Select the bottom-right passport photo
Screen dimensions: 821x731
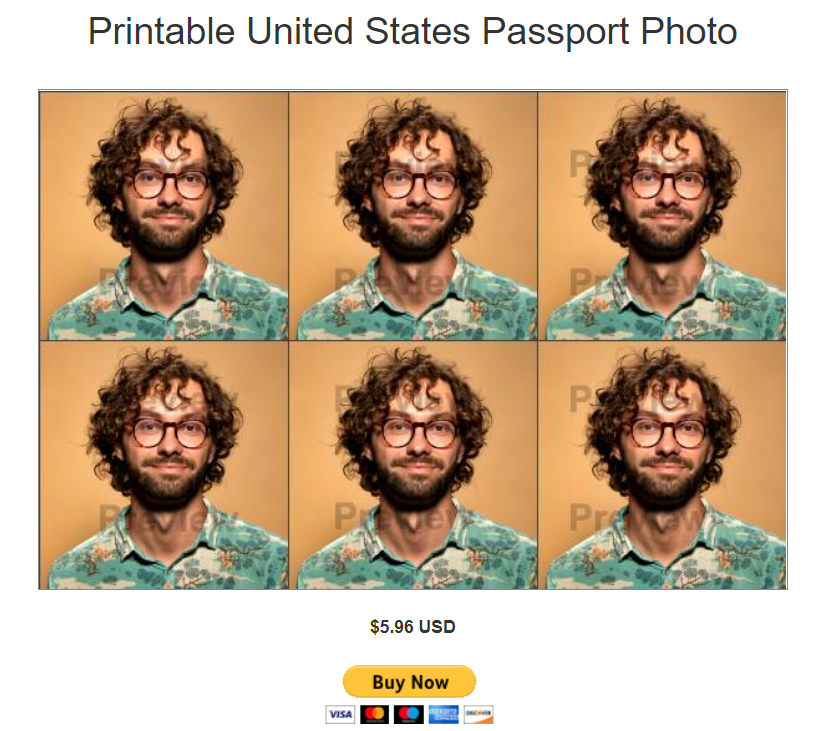[x=662, y=465]
